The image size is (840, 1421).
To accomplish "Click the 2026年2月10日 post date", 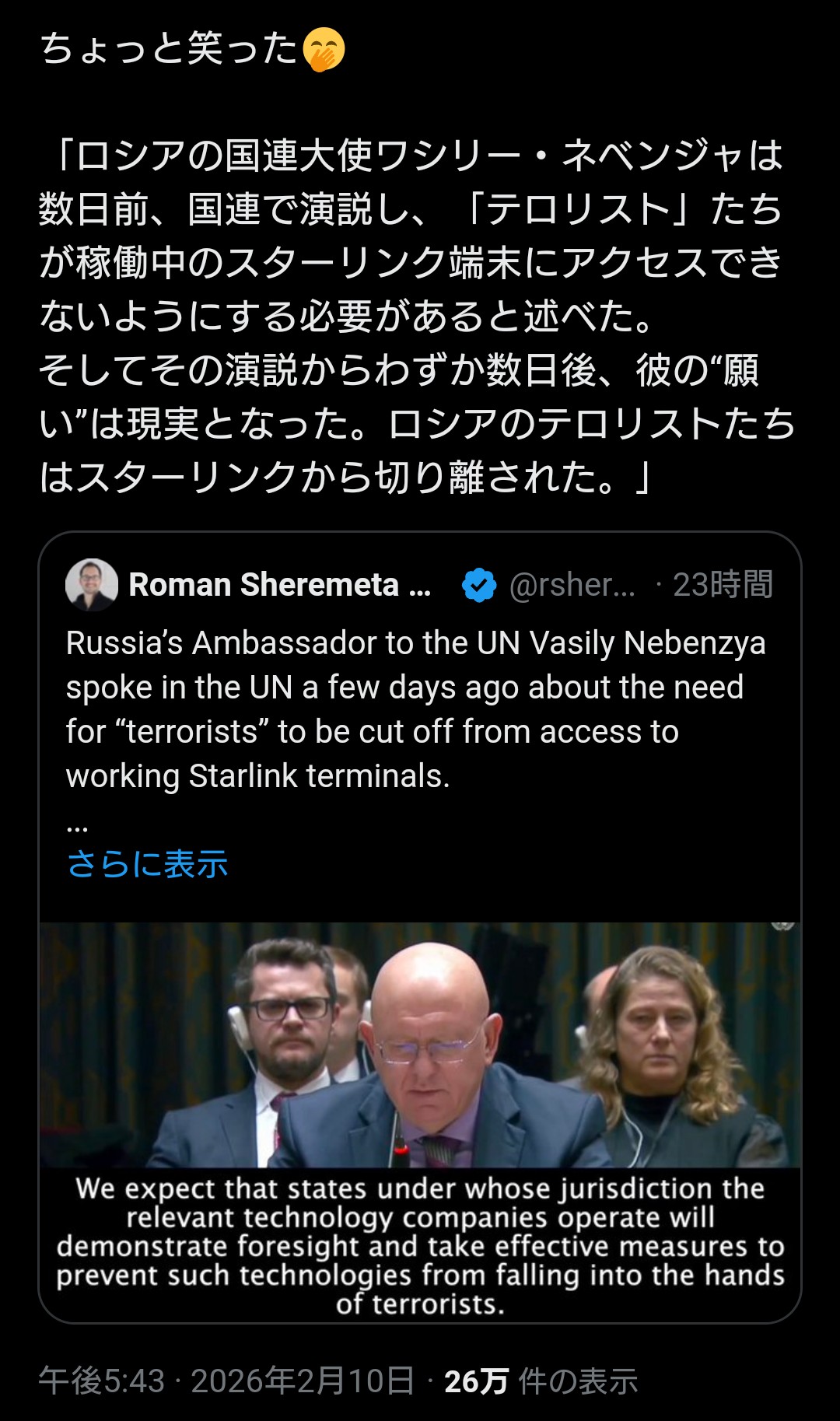I will click(302, 1381).
